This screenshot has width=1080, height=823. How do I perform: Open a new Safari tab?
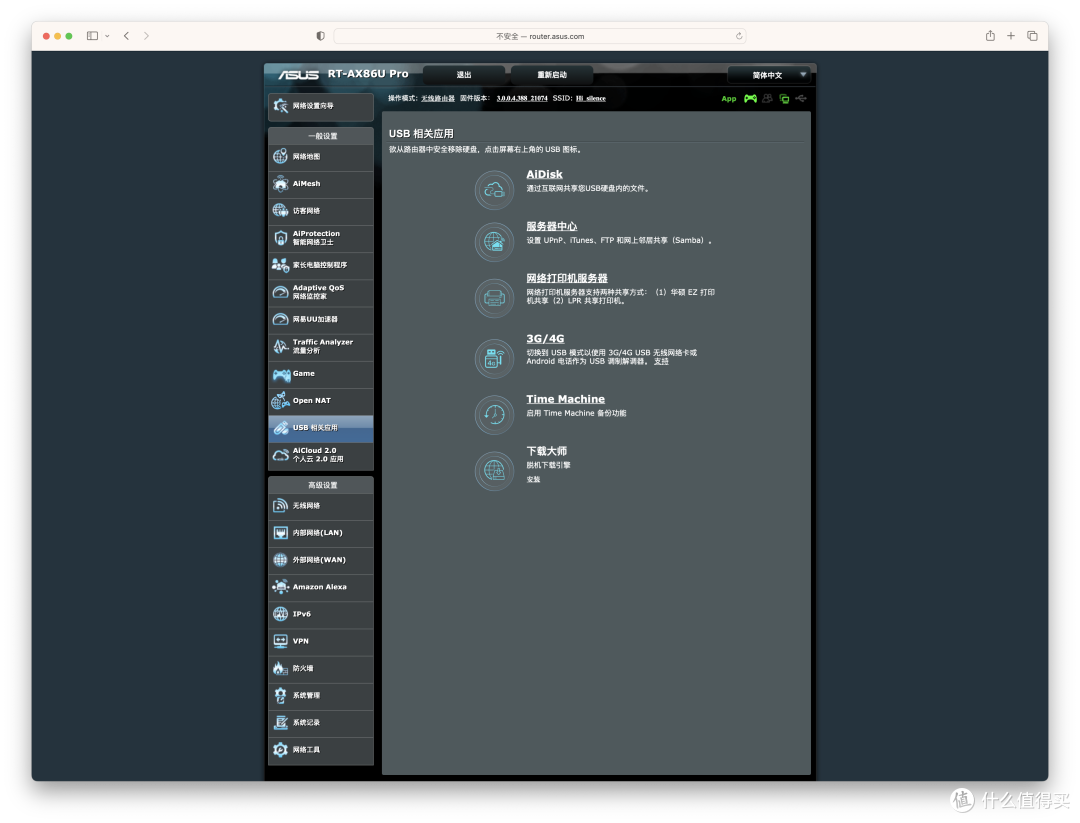click(x=1010, y=36)
